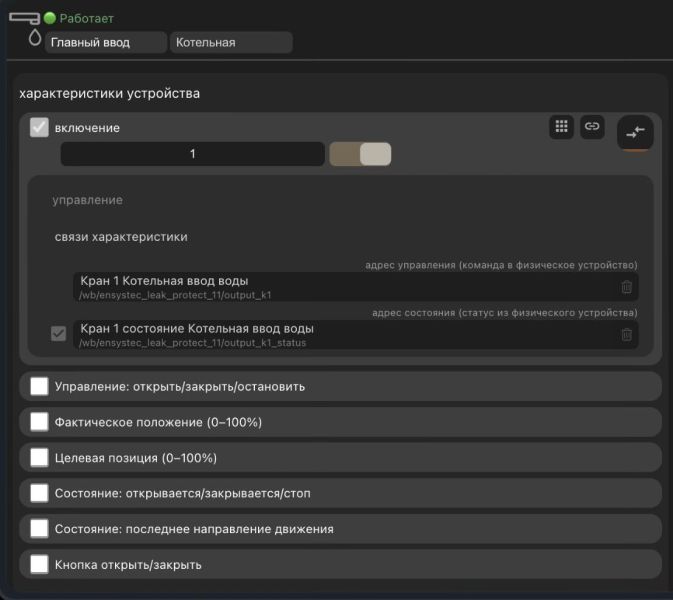Click the характеристики устройства heading
The image size is (673, 600).
(x=109, y=94)
